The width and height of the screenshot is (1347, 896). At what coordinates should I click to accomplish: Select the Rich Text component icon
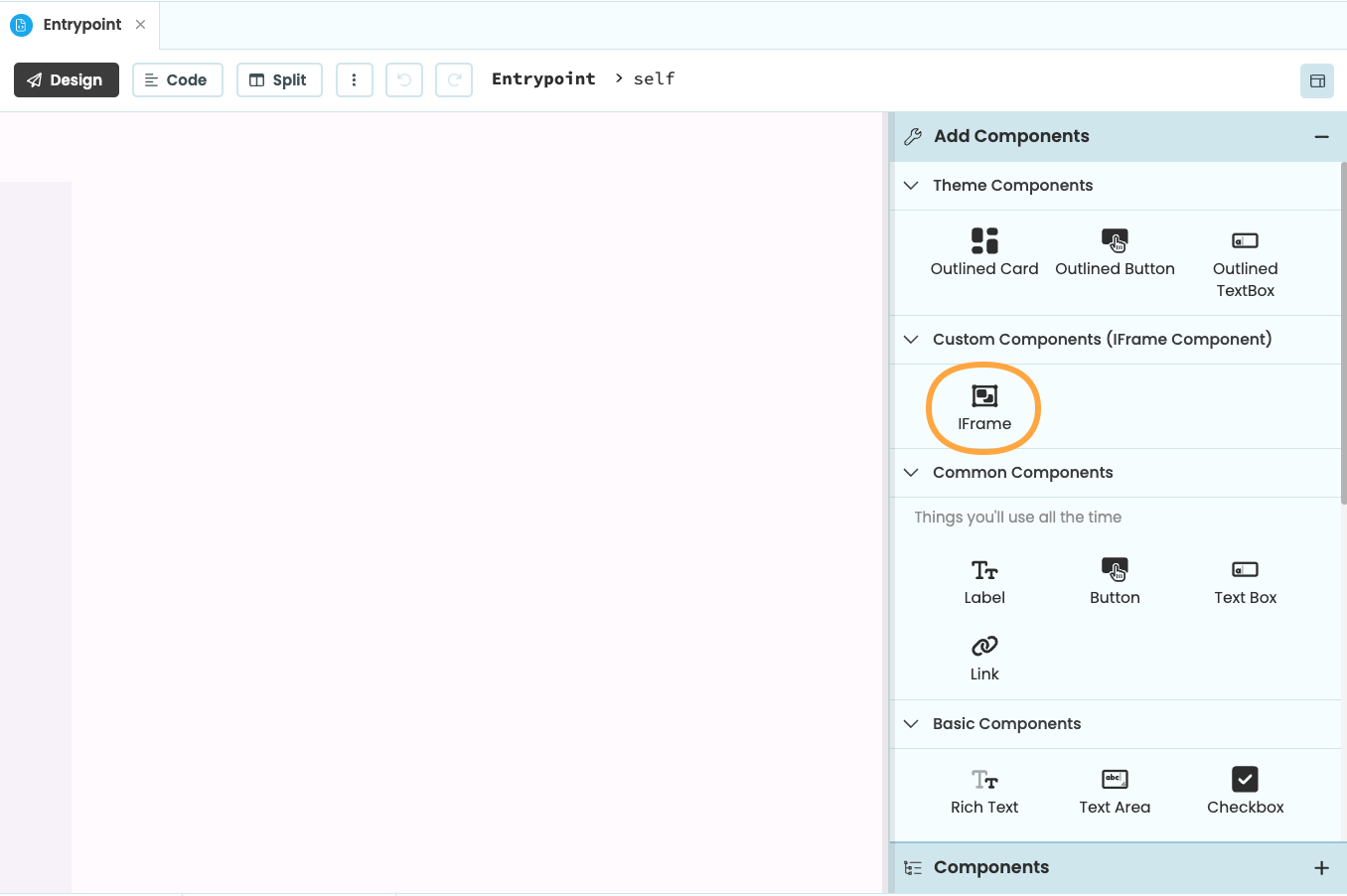[x=983, y=779]
